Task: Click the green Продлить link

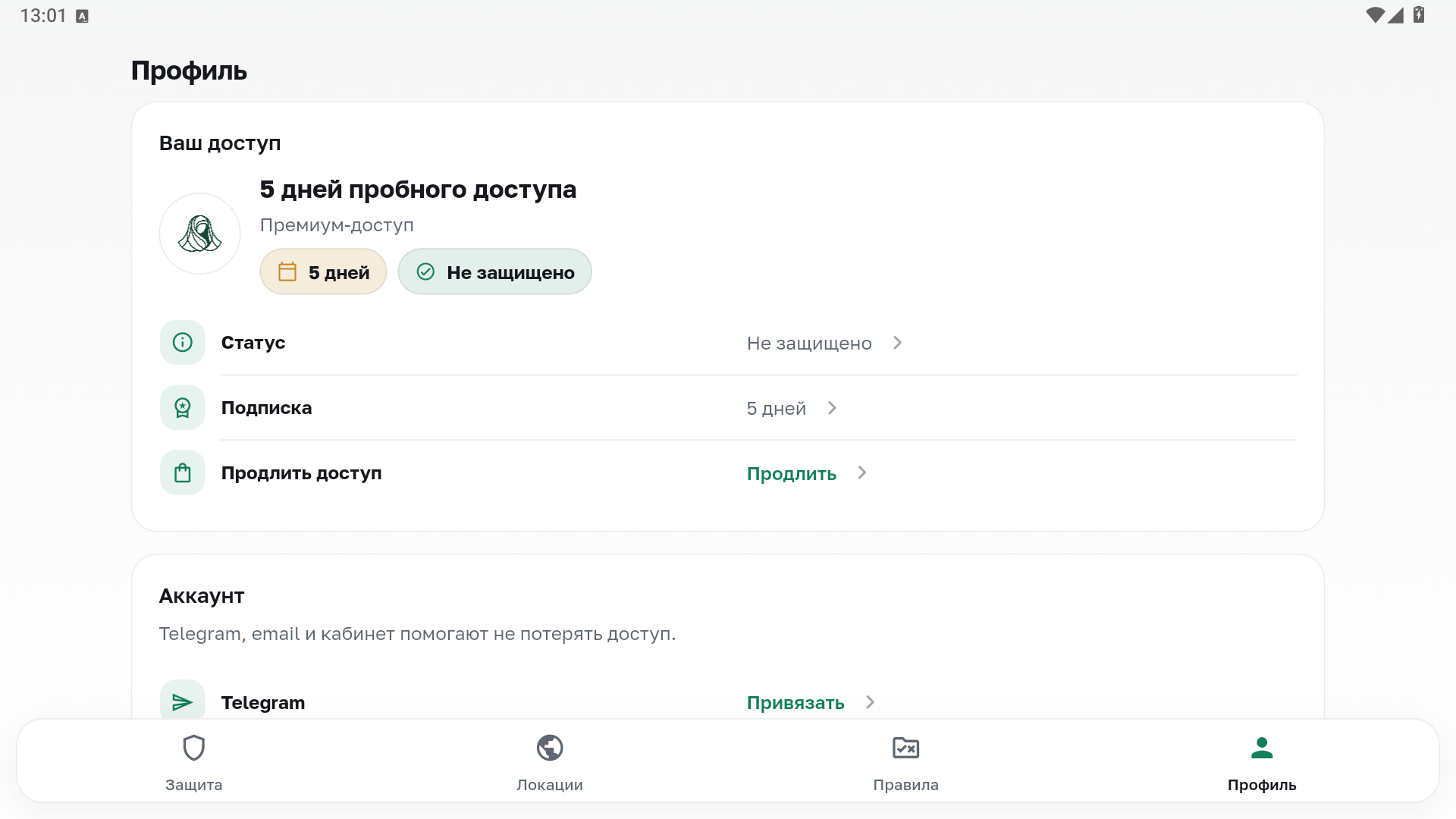Action: click(792, 474)
